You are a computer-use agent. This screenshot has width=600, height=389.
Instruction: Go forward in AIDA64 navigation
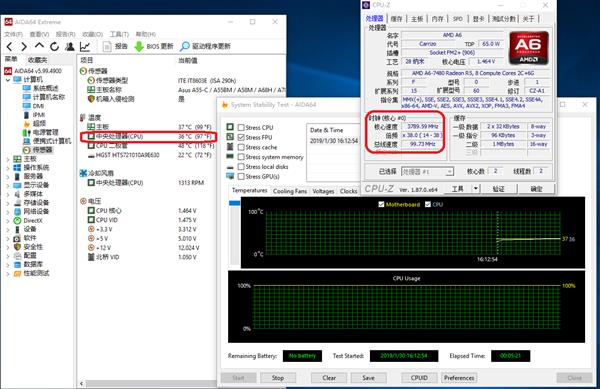click(24, 47)
